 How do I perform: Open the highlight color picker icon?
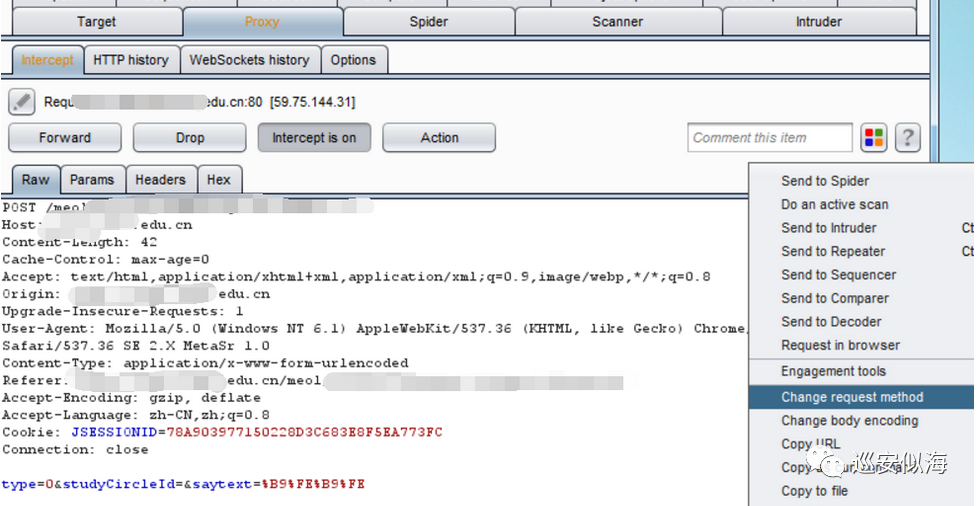[873, 137]
